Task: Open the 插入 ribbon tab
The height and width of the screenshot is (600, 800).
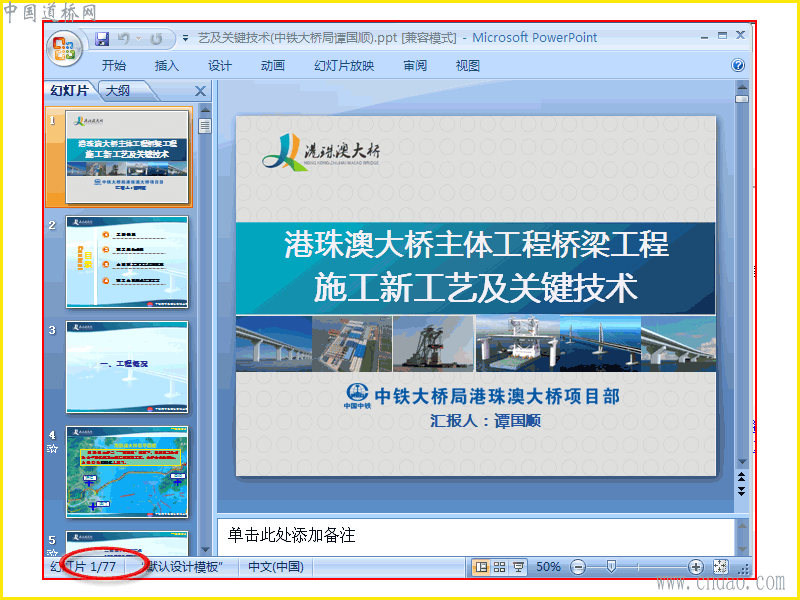Action: (166, 66)
